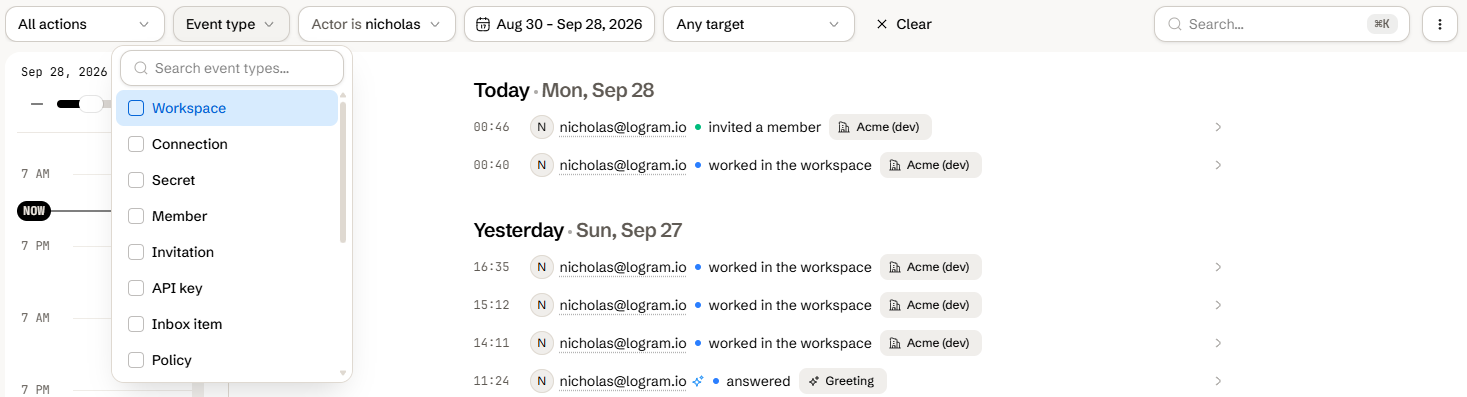1467x397 pixels.
Task: Click the Yesterday Sun, Sep 27 heading
Action: pyautogui.click(x=578, y=230)
